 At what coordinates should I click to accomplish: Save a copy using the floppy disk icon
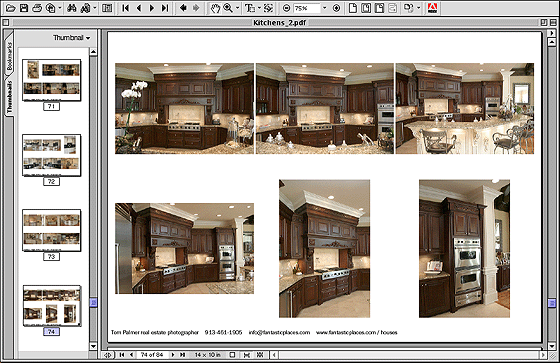24,8
